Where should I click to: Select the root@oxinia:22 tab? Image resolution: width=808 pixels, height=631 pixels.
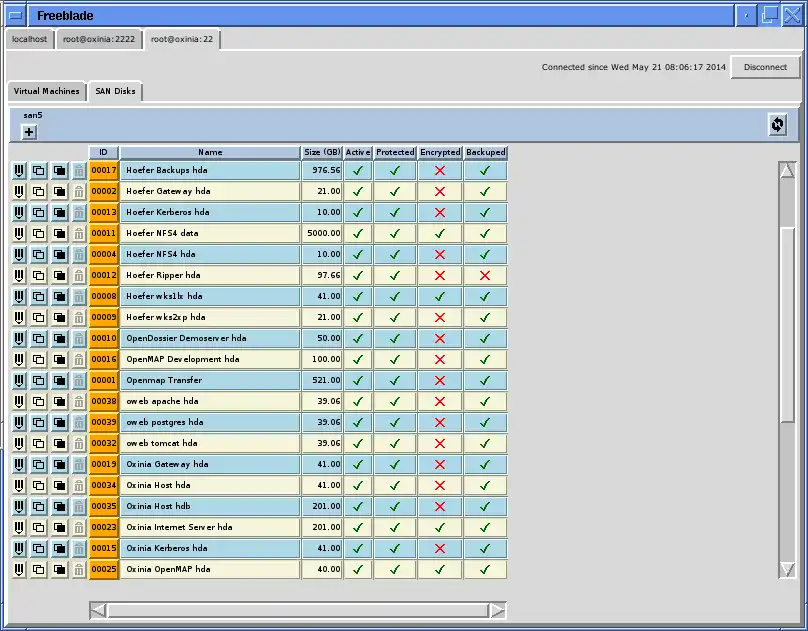(x=182, y=39)
